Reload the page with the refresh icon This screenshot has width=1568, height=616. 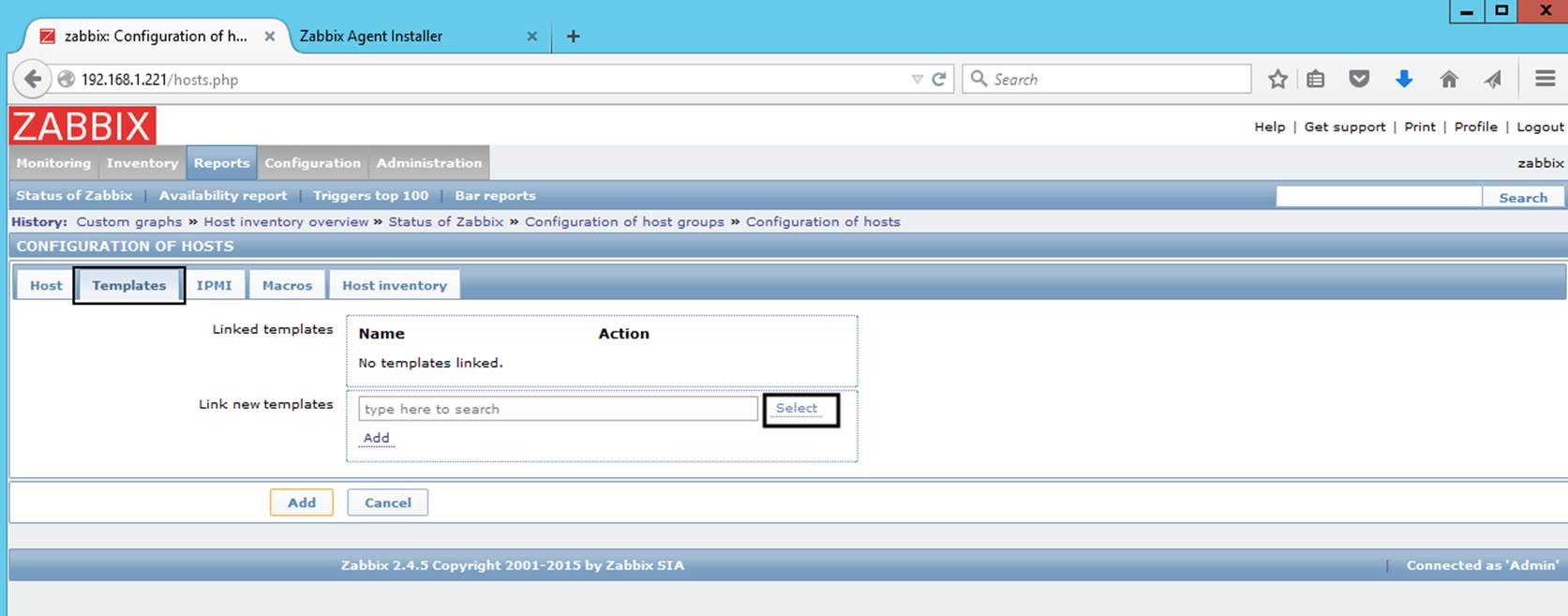coord(938,80)
